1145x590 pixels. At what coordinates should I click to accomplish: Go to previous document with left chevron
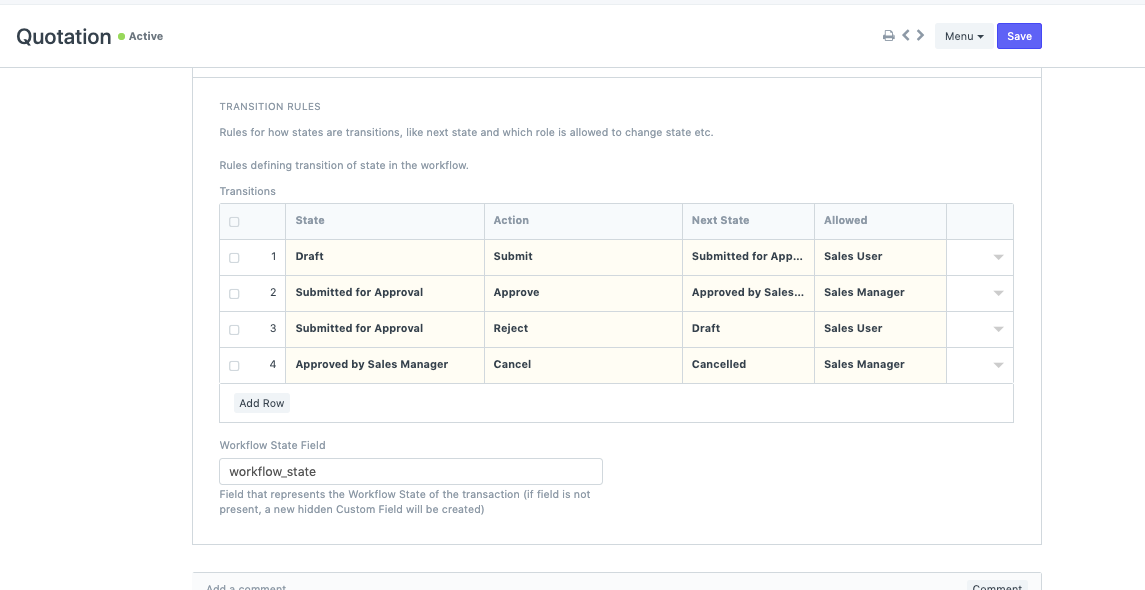905,36
